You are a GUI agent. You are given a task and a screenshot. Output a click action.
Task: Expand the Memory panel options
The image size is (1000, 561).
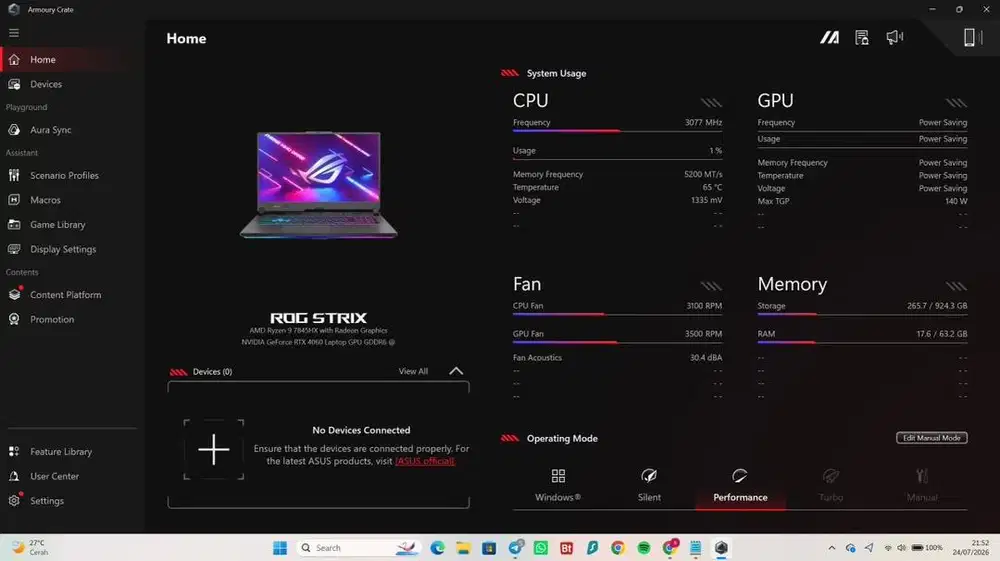[956, 286]
